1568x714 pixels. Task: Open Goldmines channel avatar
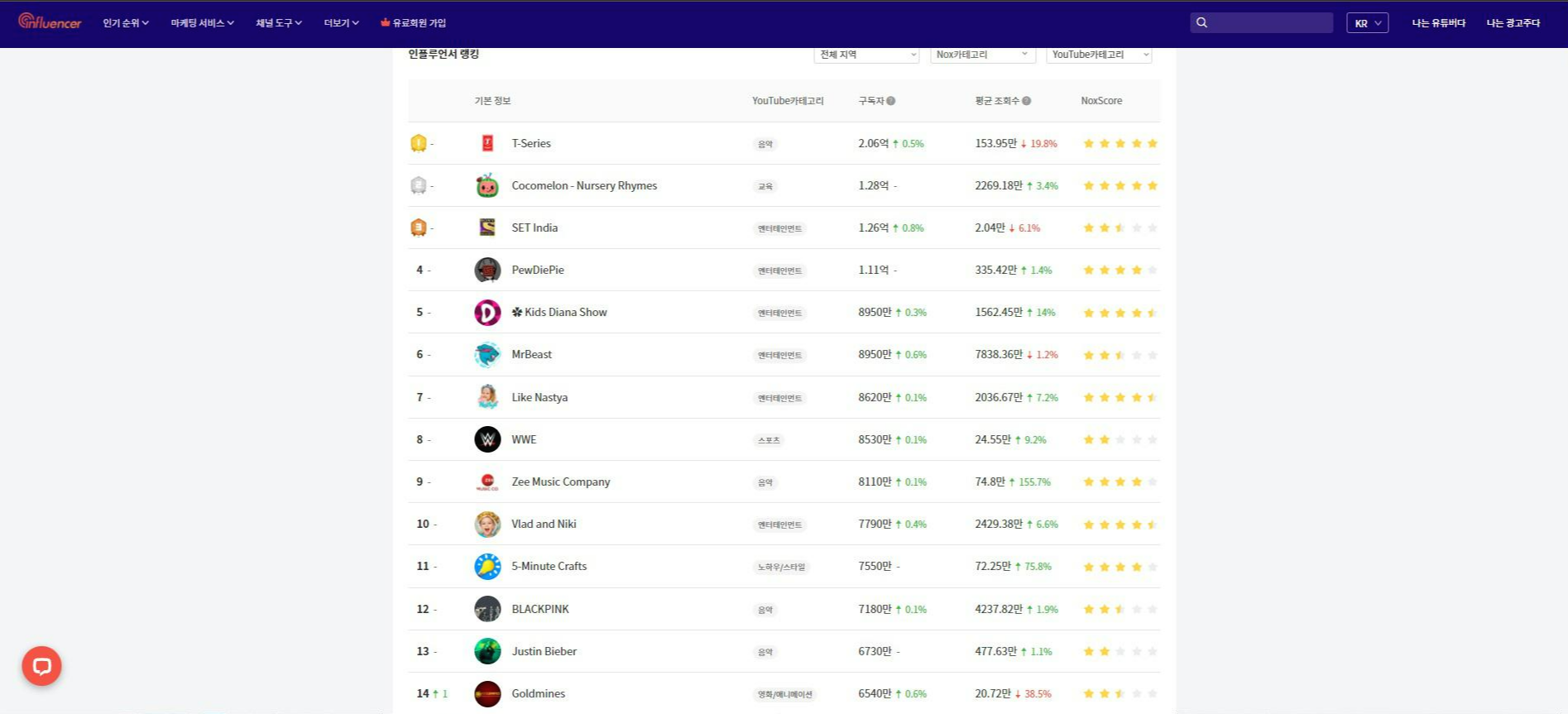coord(487,694)
